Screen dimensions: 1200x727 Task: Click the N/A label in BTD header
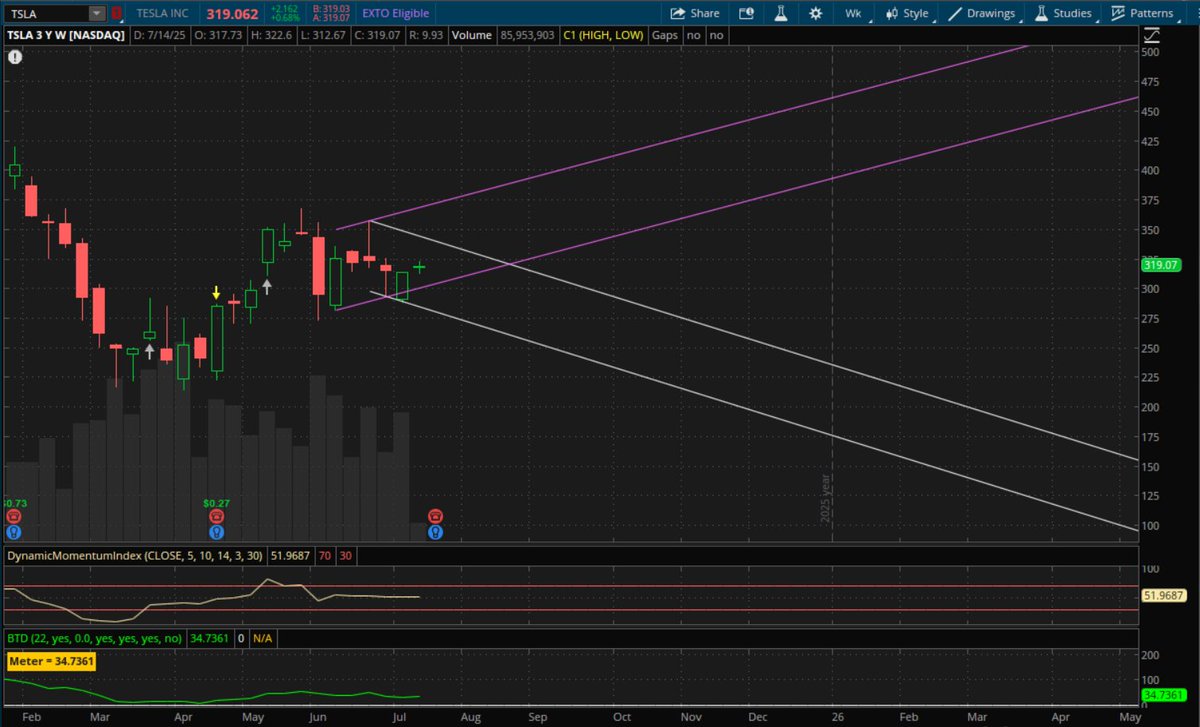point(263,637)
